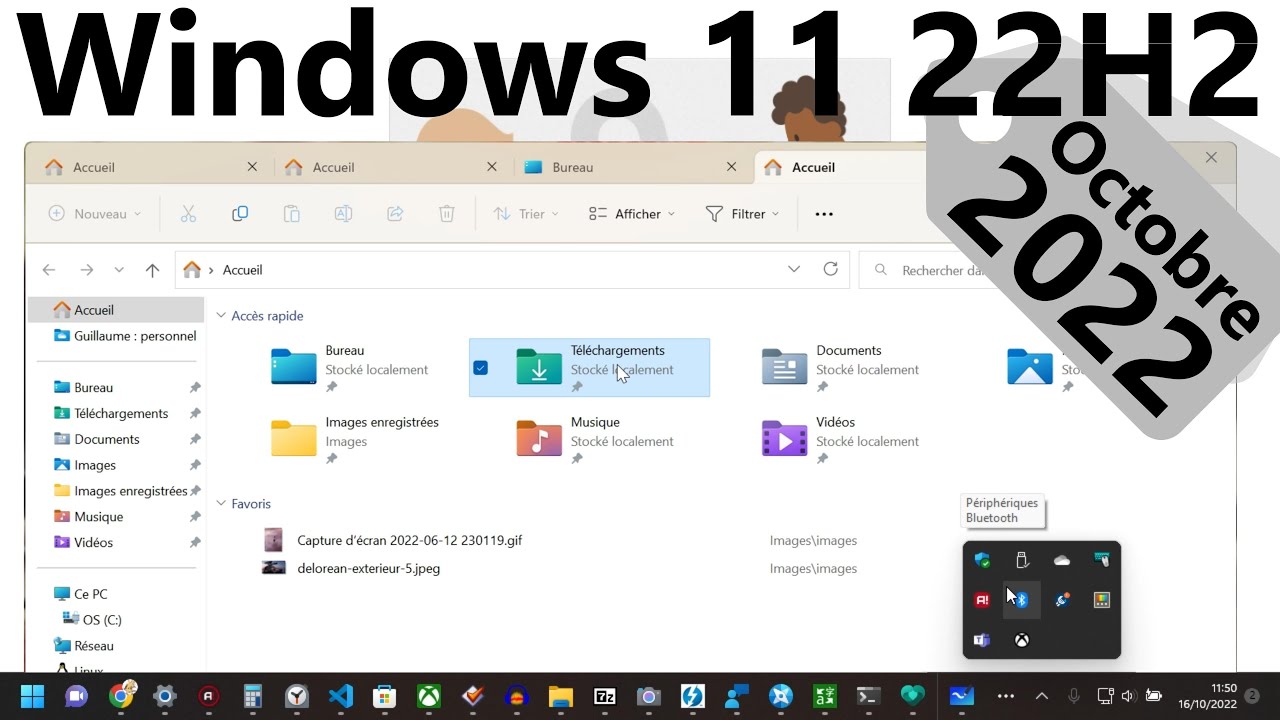Go back with the left arrow button
The width and height of the screenshot is (1280, 720).
(49, 270)
